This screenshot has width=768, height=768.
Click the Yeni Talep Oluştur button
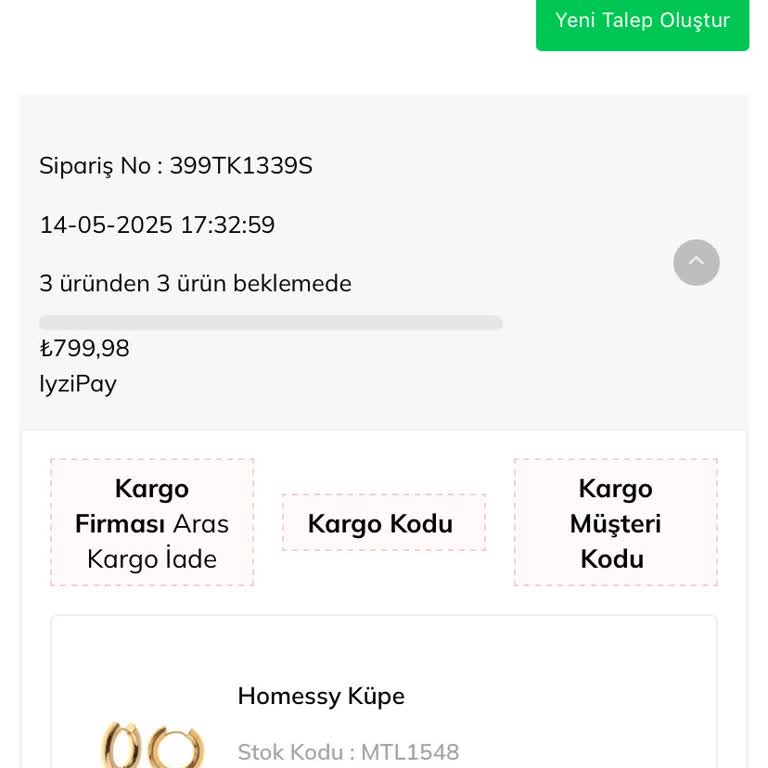point(642,21)
